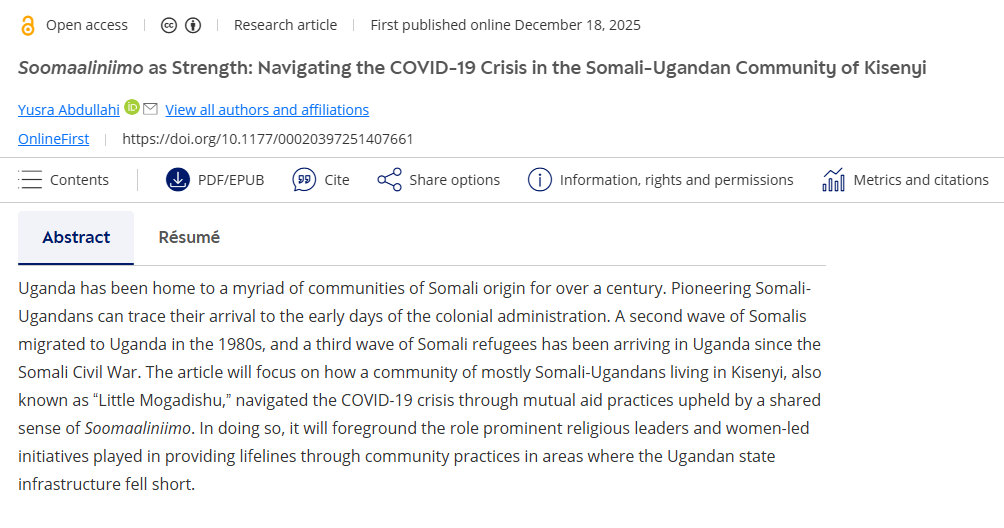Click the email envelope icon by author
The height and width of the screenshot is (528, 1004).
click(x=150, y=108)
